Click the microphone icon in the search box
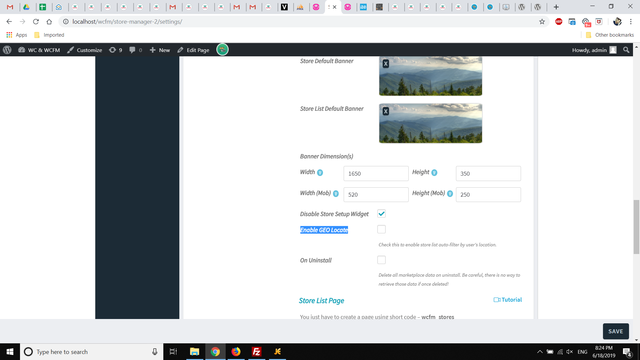The height and width of the screenshot is (360, 640). [155, 351]
